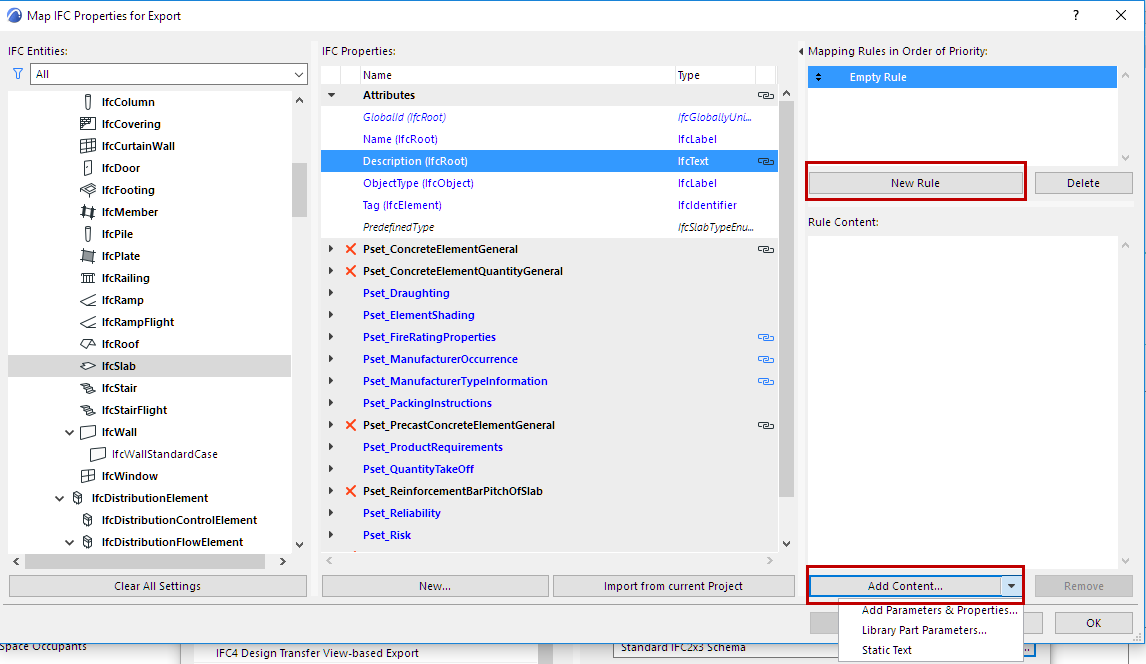
Task: Click the IfcRailing entity icon
Action: [x=88, y=278]
